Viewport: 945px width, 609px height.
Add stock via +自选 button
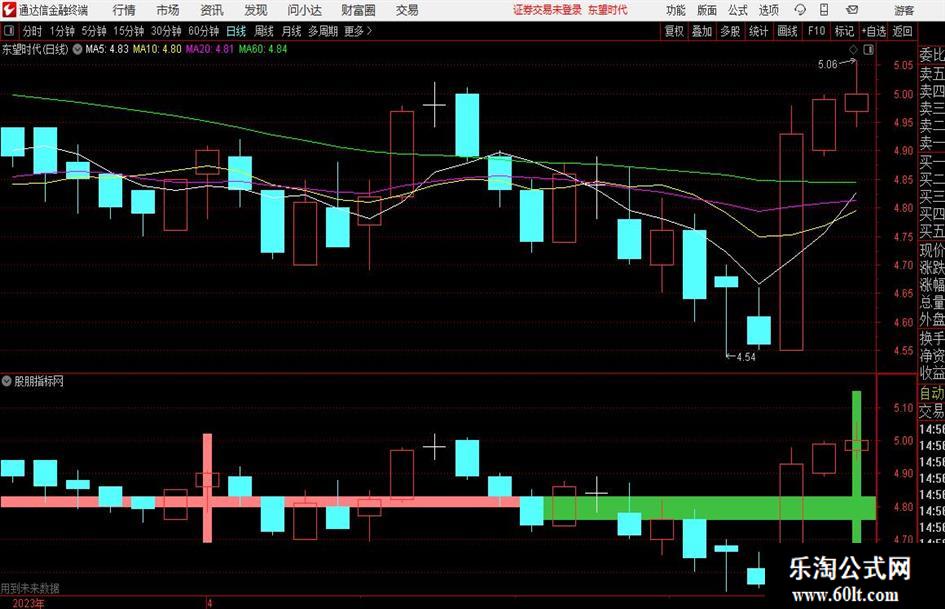pyautogui.click(x=873, y=31)
